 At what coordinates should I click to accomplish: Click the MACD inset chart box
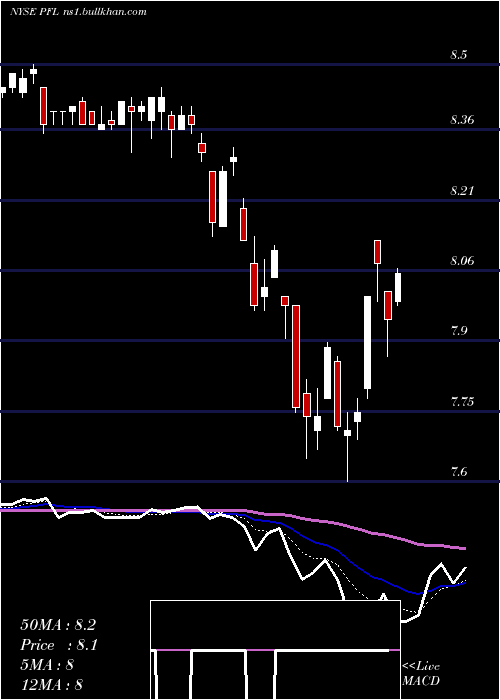click(x=275, y=650)
